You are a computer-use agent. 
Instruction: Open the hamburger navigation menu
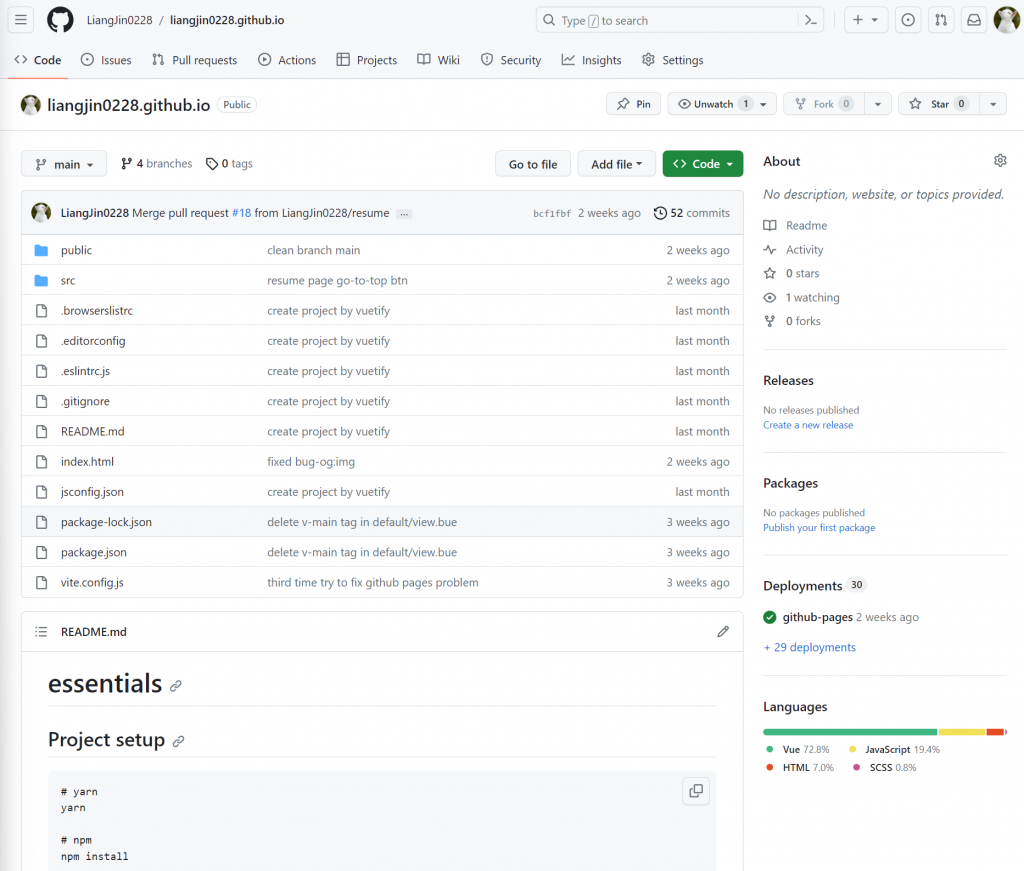pos(21,20)
